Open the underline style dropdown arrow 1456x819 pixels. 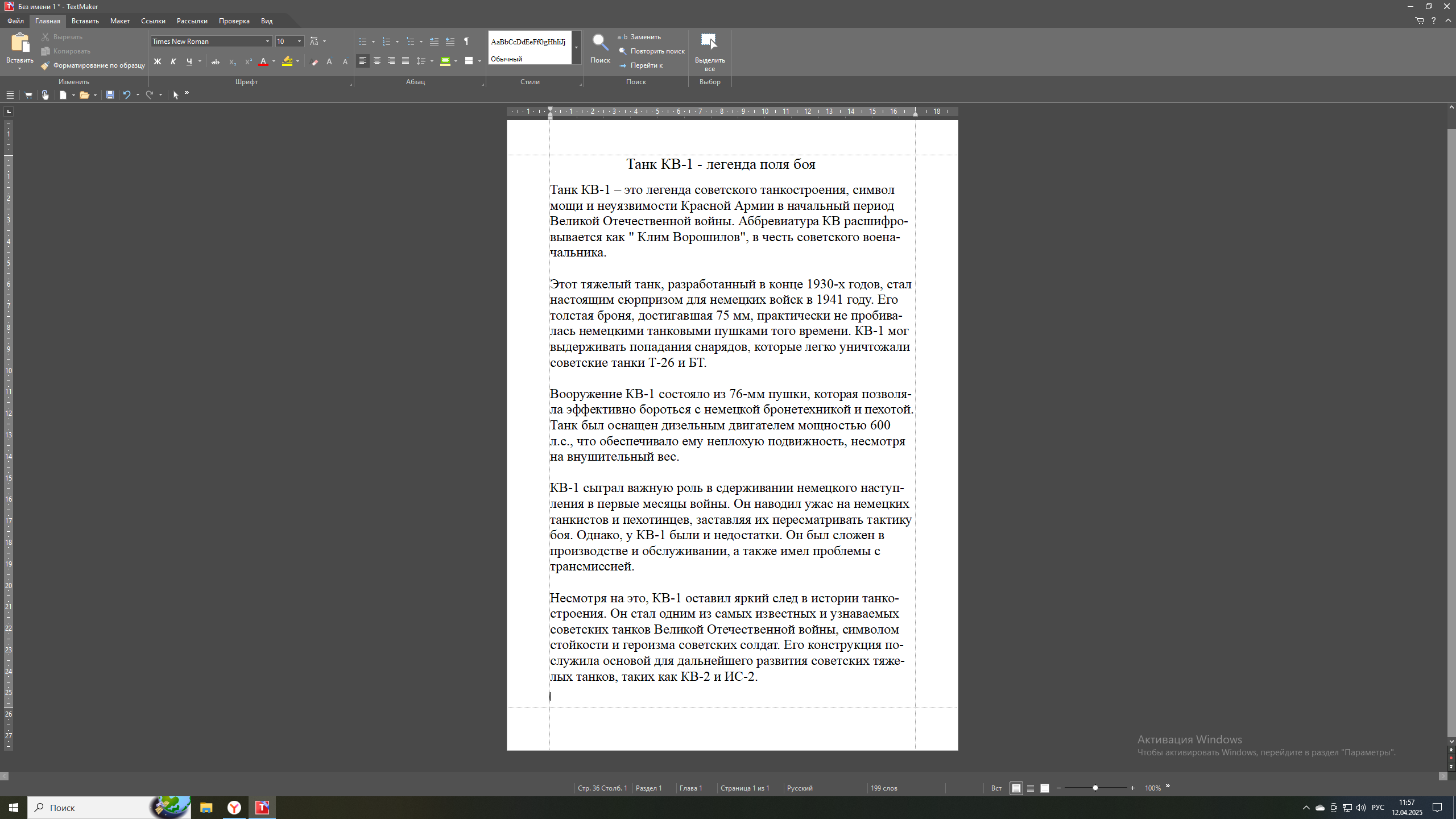pyautogui.click(x=200, y=61)
